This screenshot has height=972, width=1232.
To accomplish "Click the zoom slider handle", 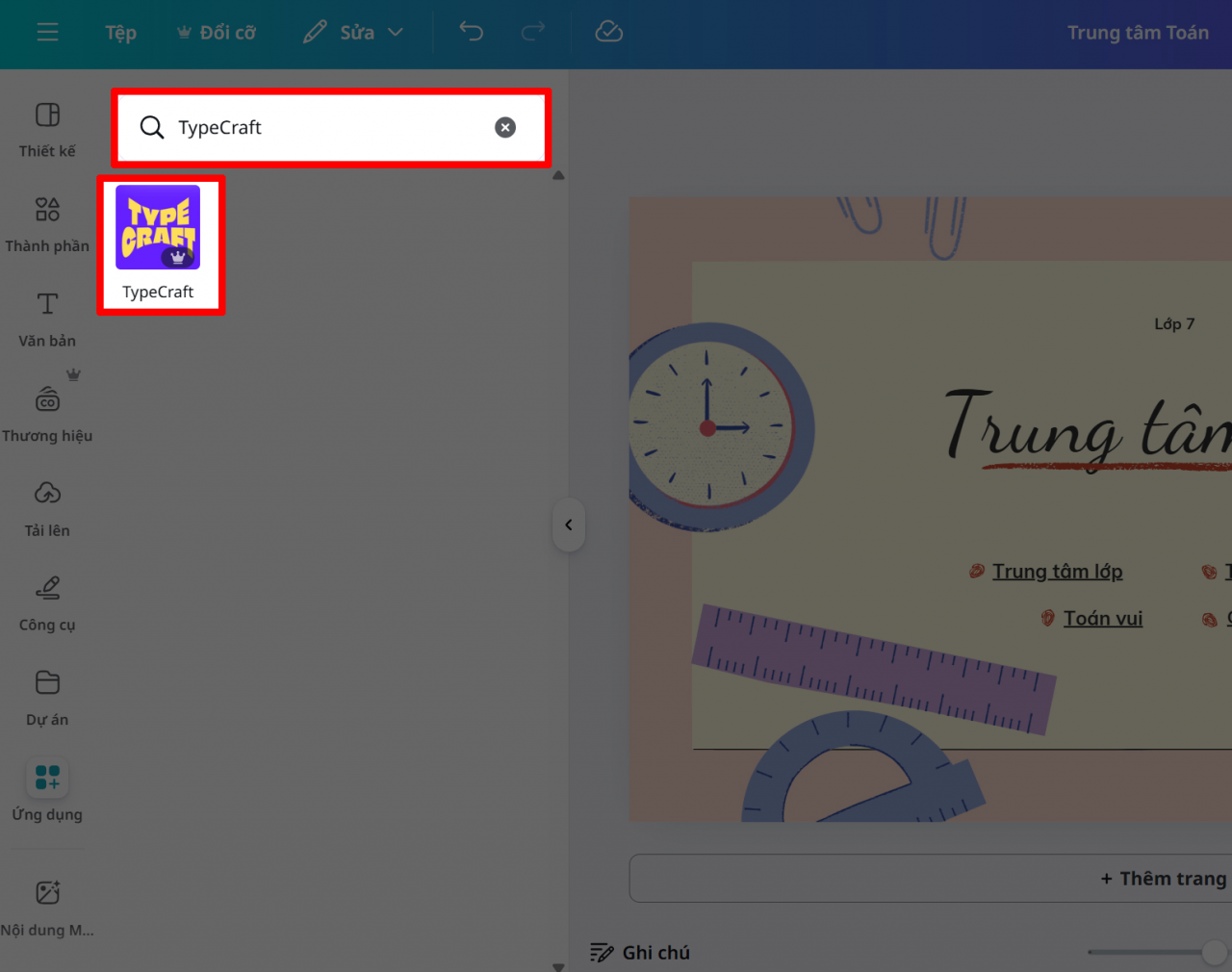I will [1214, 952].
